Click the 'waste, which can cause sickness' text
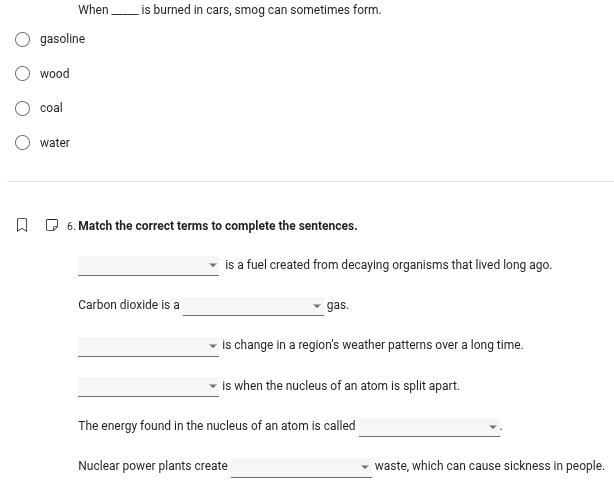The height and width of the screenshot is (487, 614). (x=489, y=466)
